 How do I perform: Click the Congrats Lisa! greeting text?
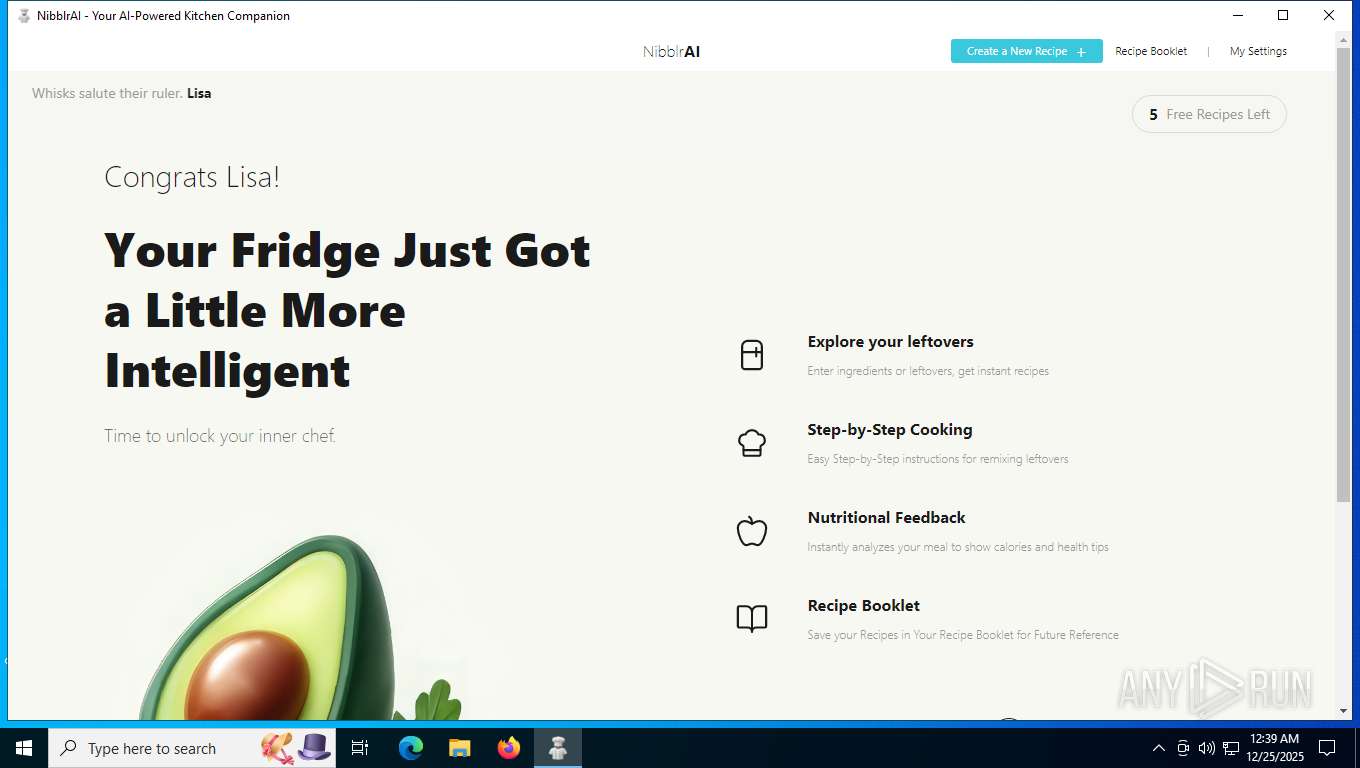192,177
